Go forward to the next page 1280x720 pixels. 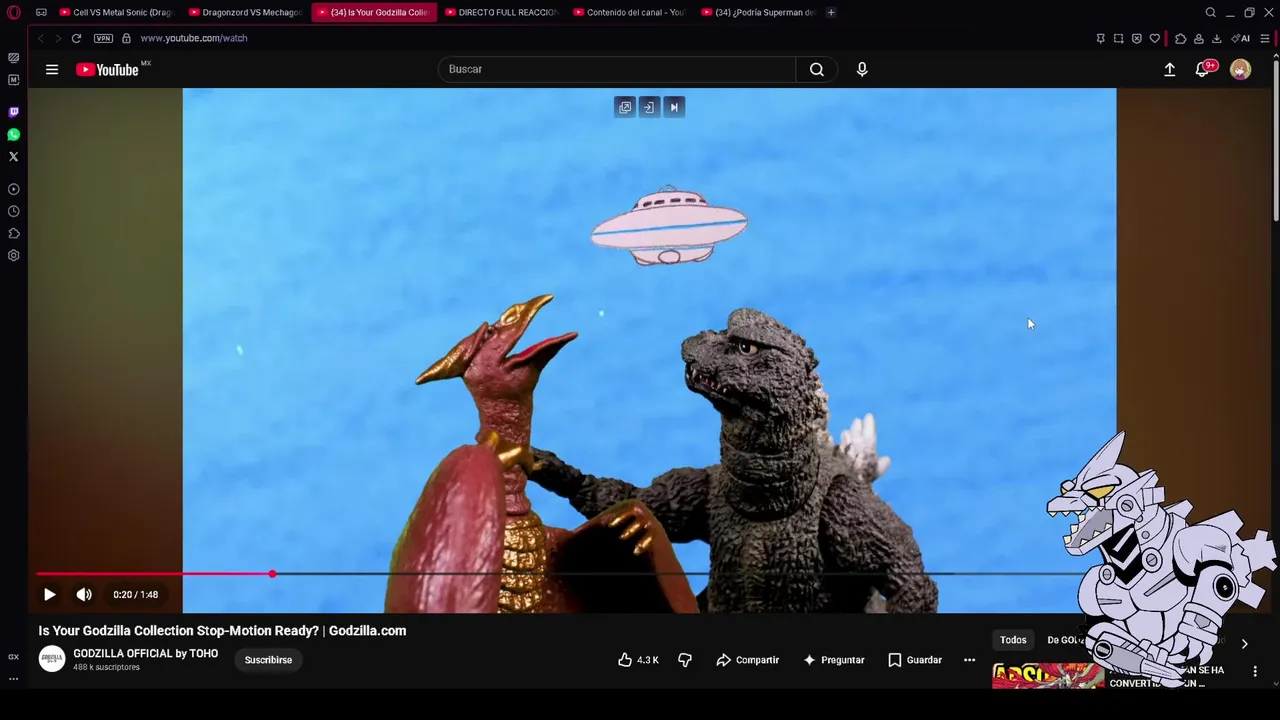(57, 38)
